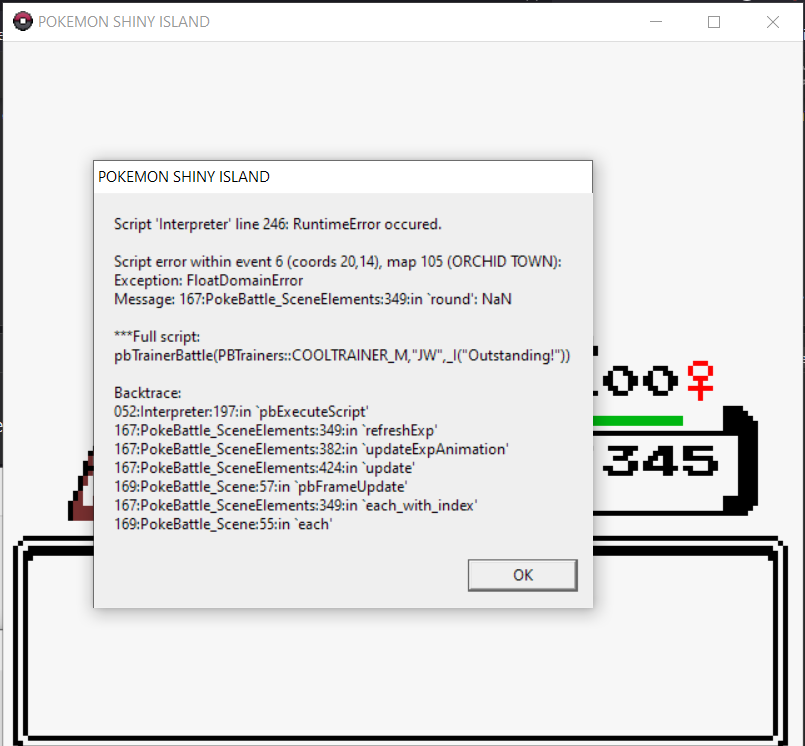Click the empty battle message box
Screen dimensions: 805x746
point(400,642)
